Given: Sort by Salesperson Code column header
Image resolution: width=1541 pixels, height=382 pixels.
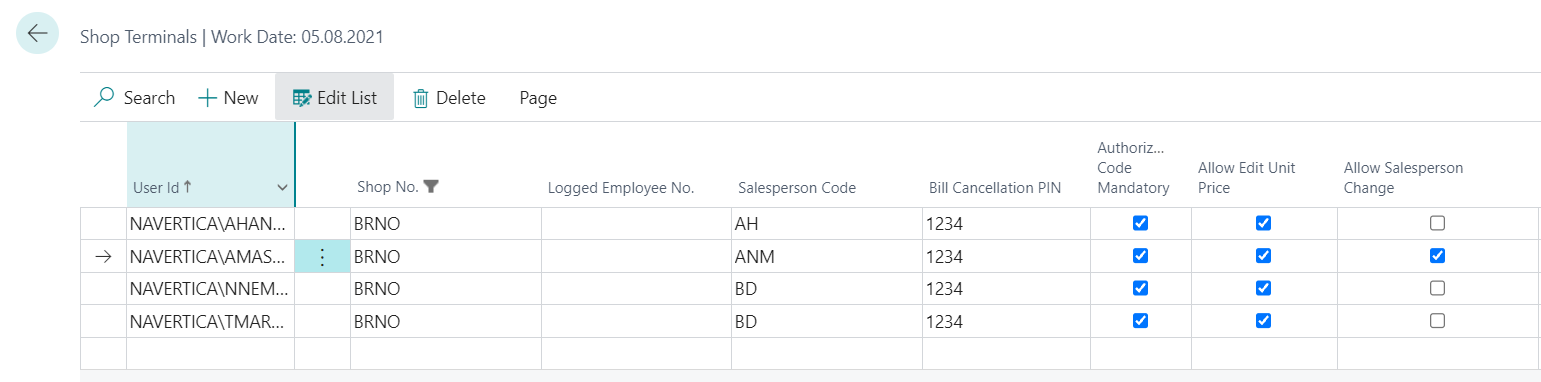Looking at the screenshot, I should [x=796, y=188].
